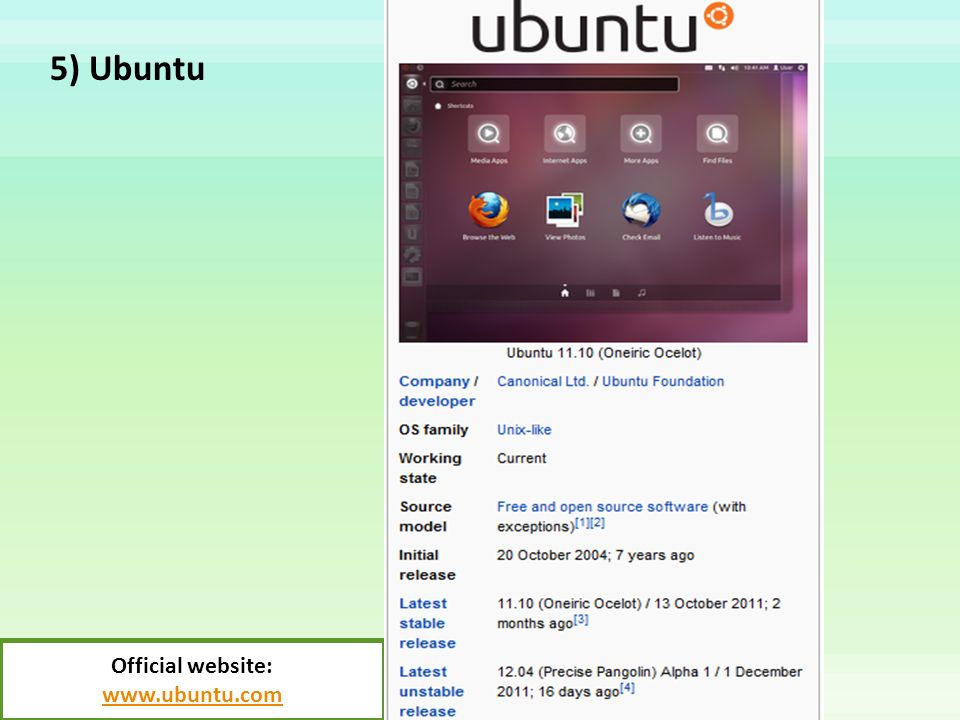The width and height of the screenshot is (960, 720).
Task: Open the View Photos icon
Action: pyautogui.click(x=564, y=210)
